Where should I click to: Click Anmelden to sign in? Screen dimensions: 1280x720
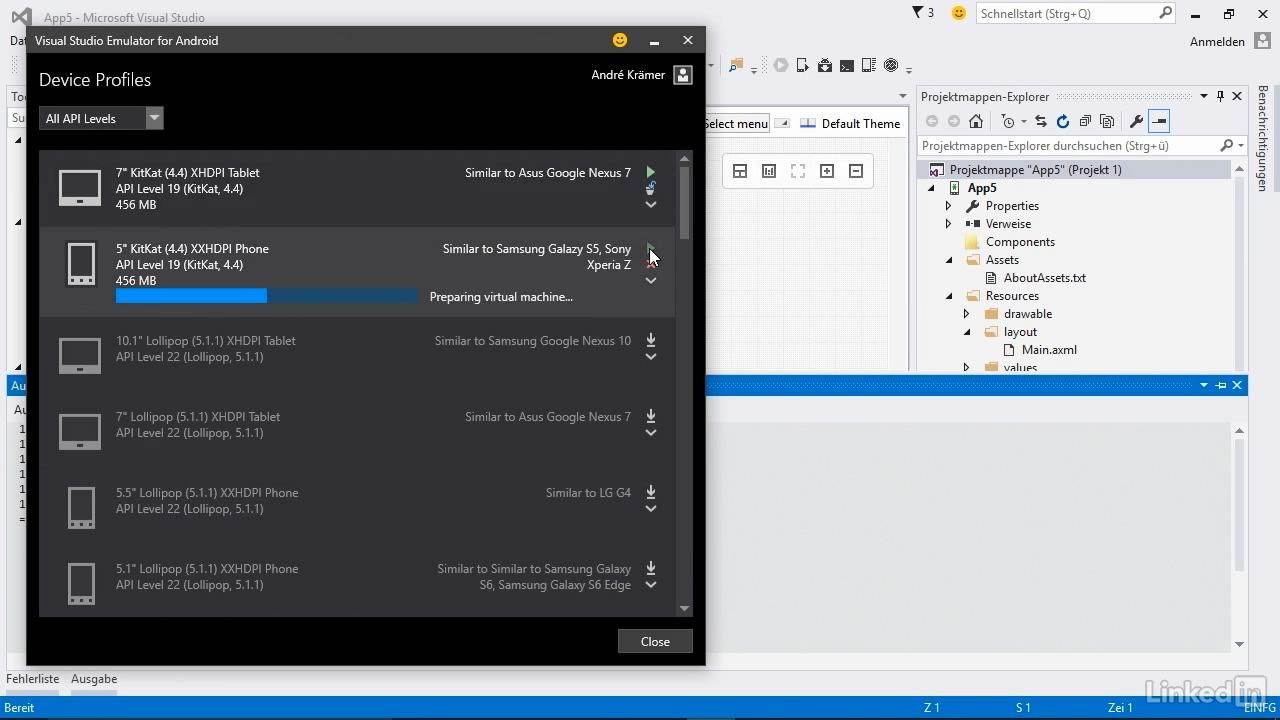1217,42
